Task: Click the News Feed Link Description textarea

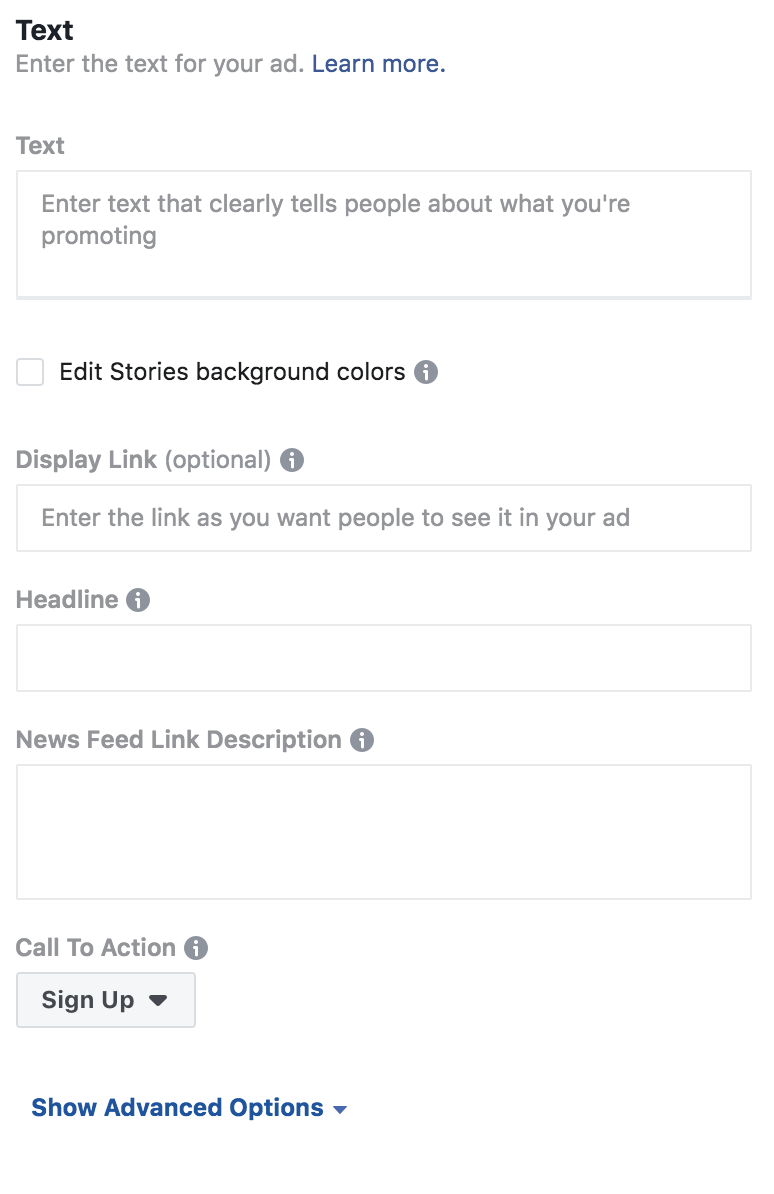Action: (x=383, y=832)
